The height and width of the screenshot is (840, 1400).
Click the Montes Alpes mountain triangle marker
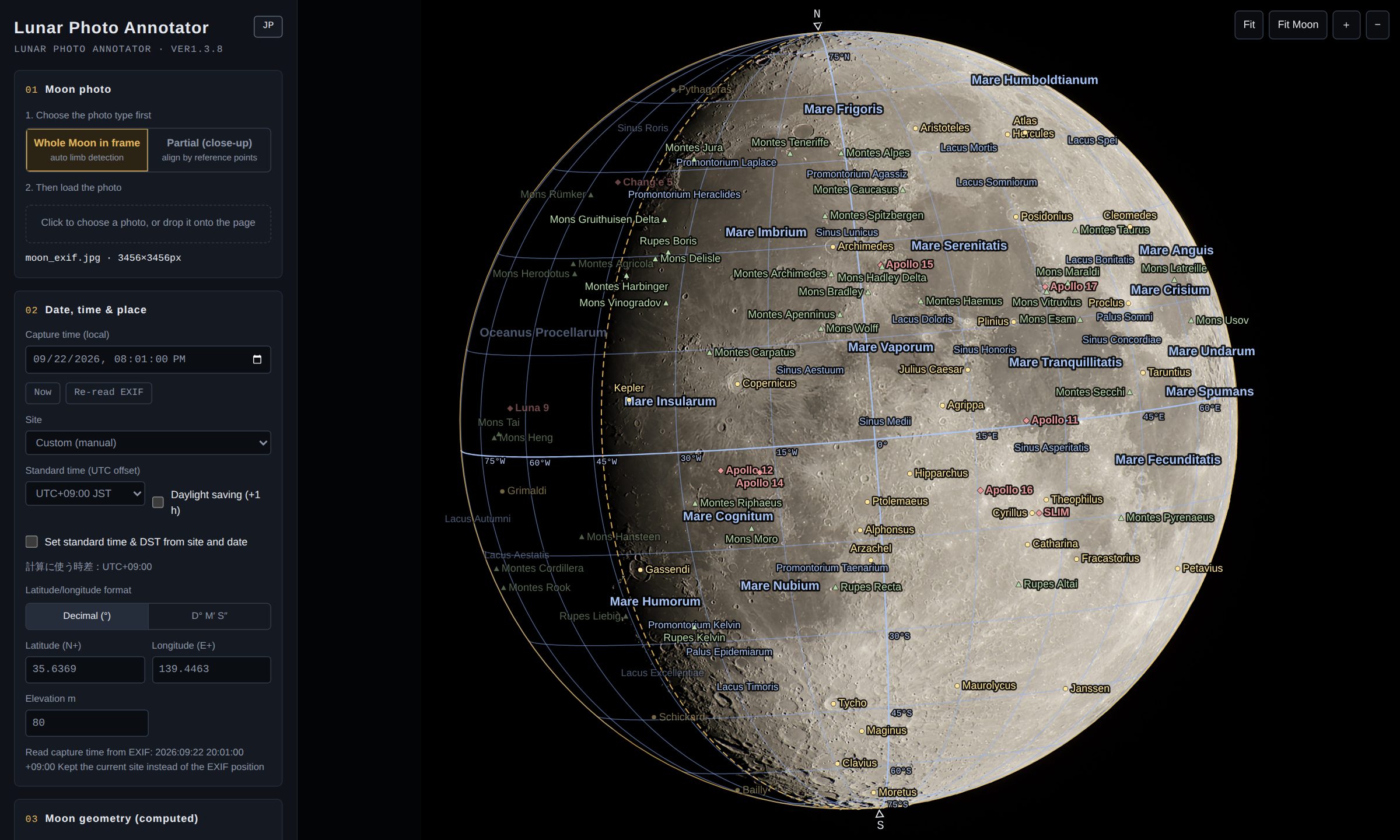pos(841,153)
